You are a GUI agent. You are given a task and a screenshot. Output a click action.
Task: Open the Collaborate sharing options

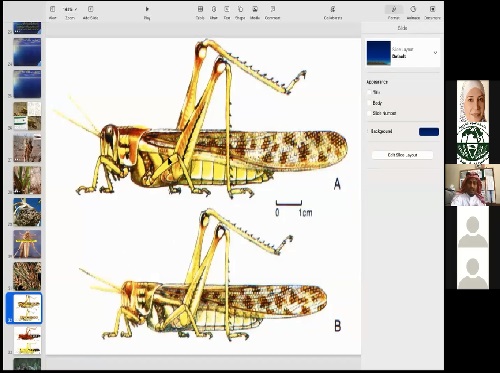(x=333, y=12)
